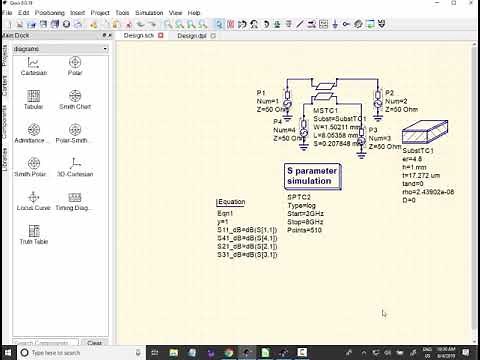480x360 pixels.
Task: Click the Deactivate/Activate component tool
Action: (230, 24)
